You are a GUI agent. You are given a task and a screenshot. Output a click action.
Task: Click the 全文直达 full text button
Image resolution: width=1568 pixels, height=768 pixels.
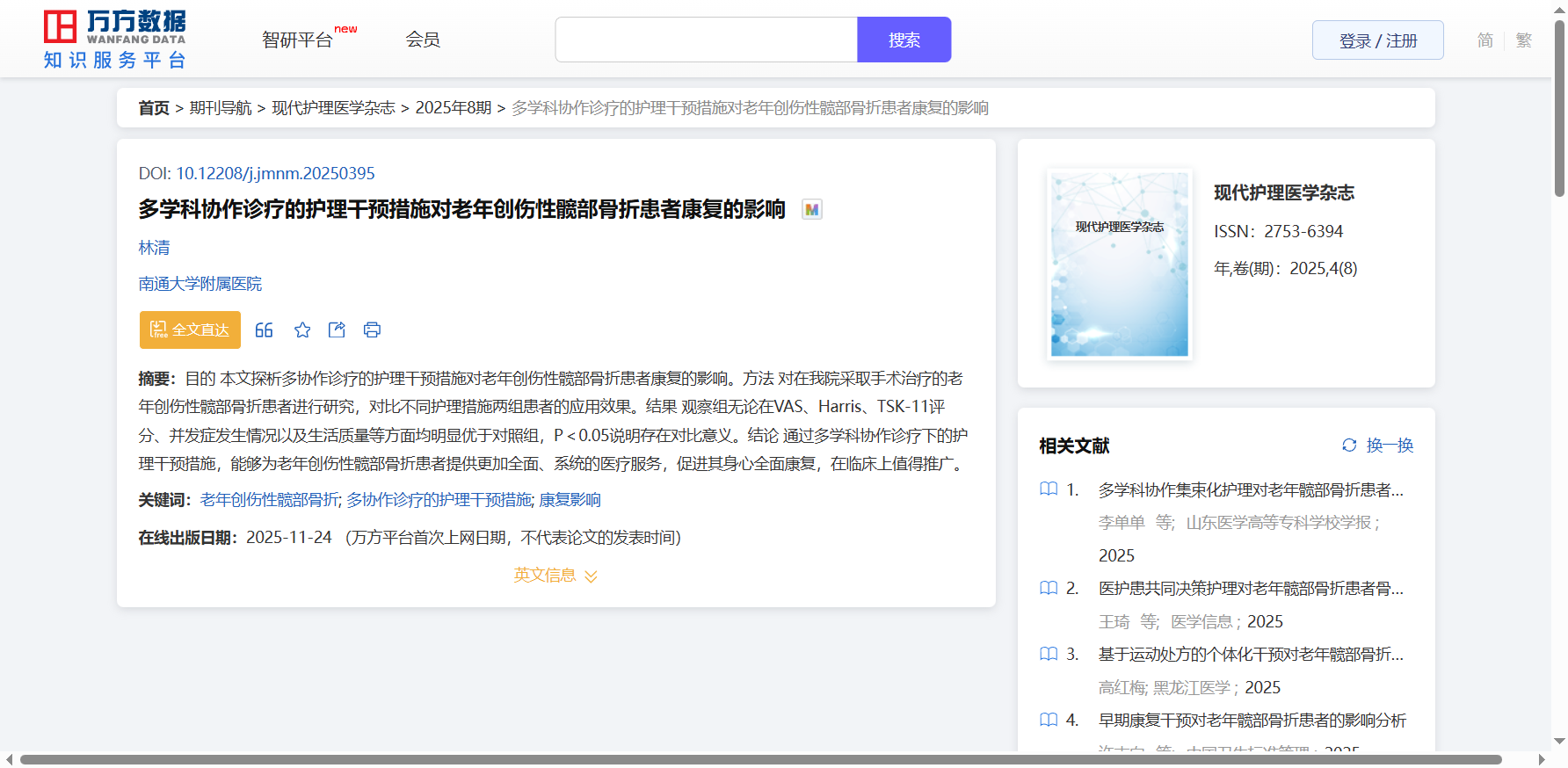[190, 330]
